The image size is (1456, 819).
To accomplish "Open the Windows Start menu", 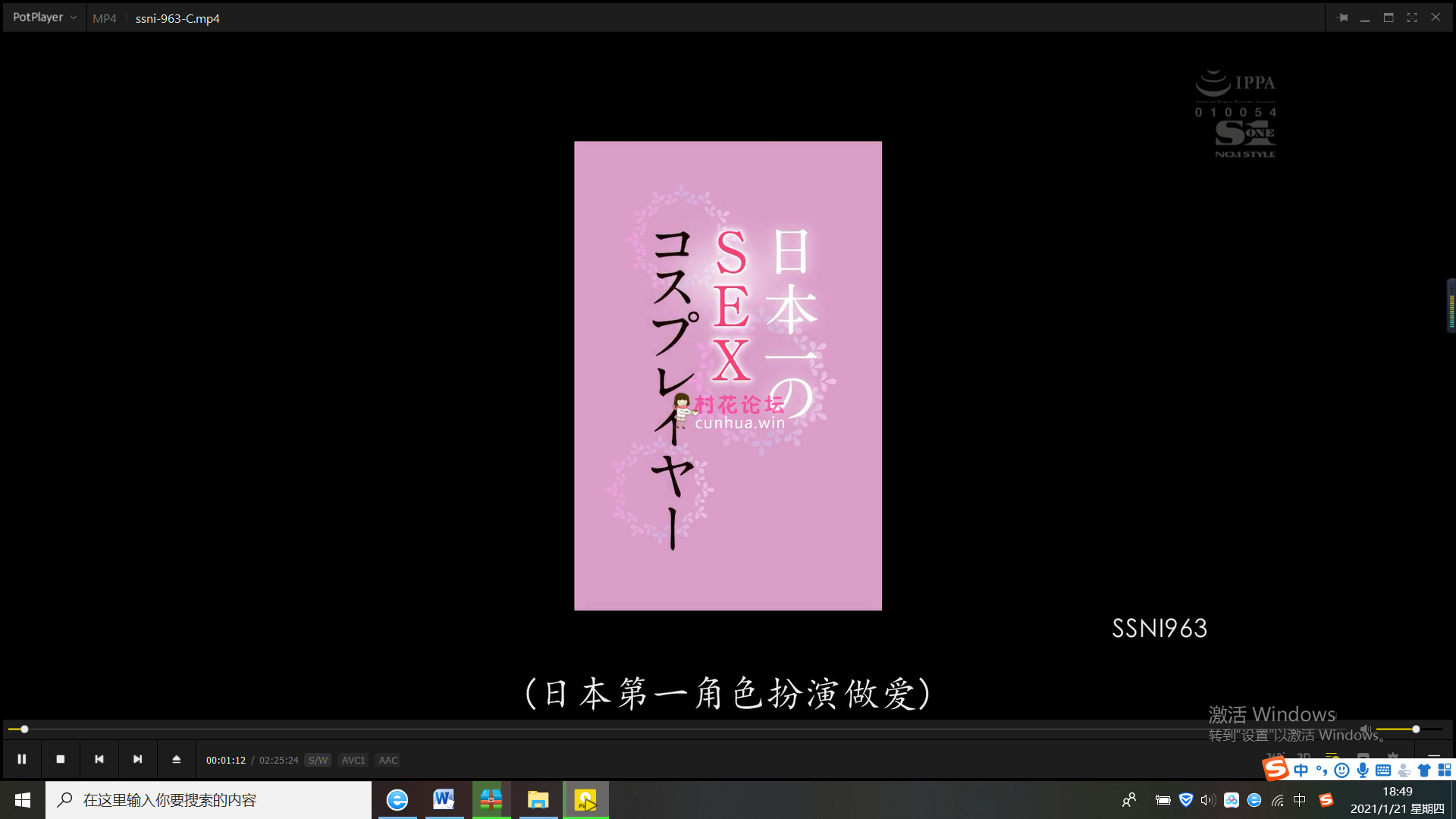I will 23,800.
